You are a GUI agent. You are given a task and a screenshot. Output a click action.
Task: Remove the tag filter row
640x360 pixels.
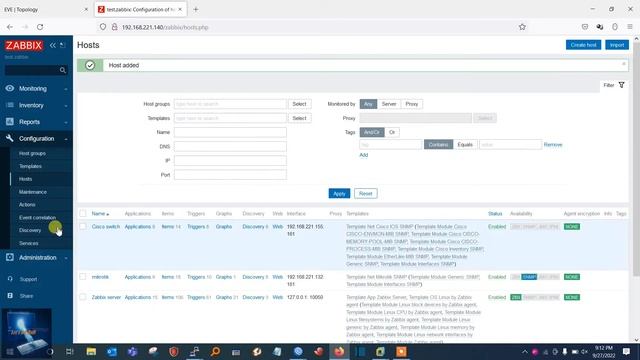click(x=553, y=144)
